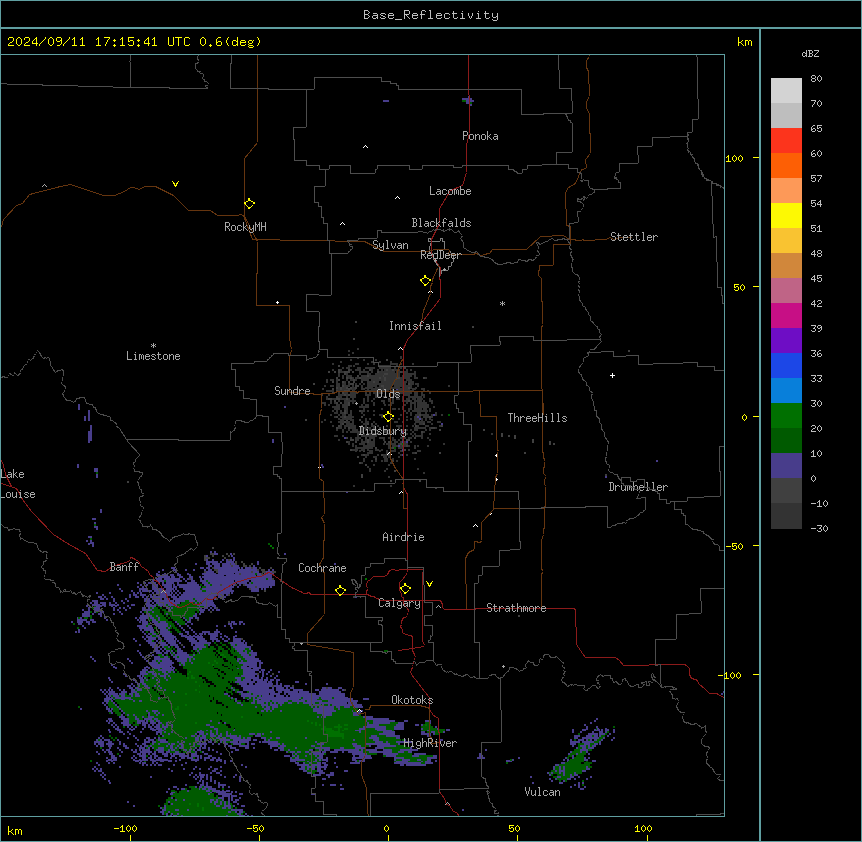Image resolution: width=862 pixels, height=842 pixels.
Task: Click the yellow diamond marker below Cochrane
Action: point(340,590)
